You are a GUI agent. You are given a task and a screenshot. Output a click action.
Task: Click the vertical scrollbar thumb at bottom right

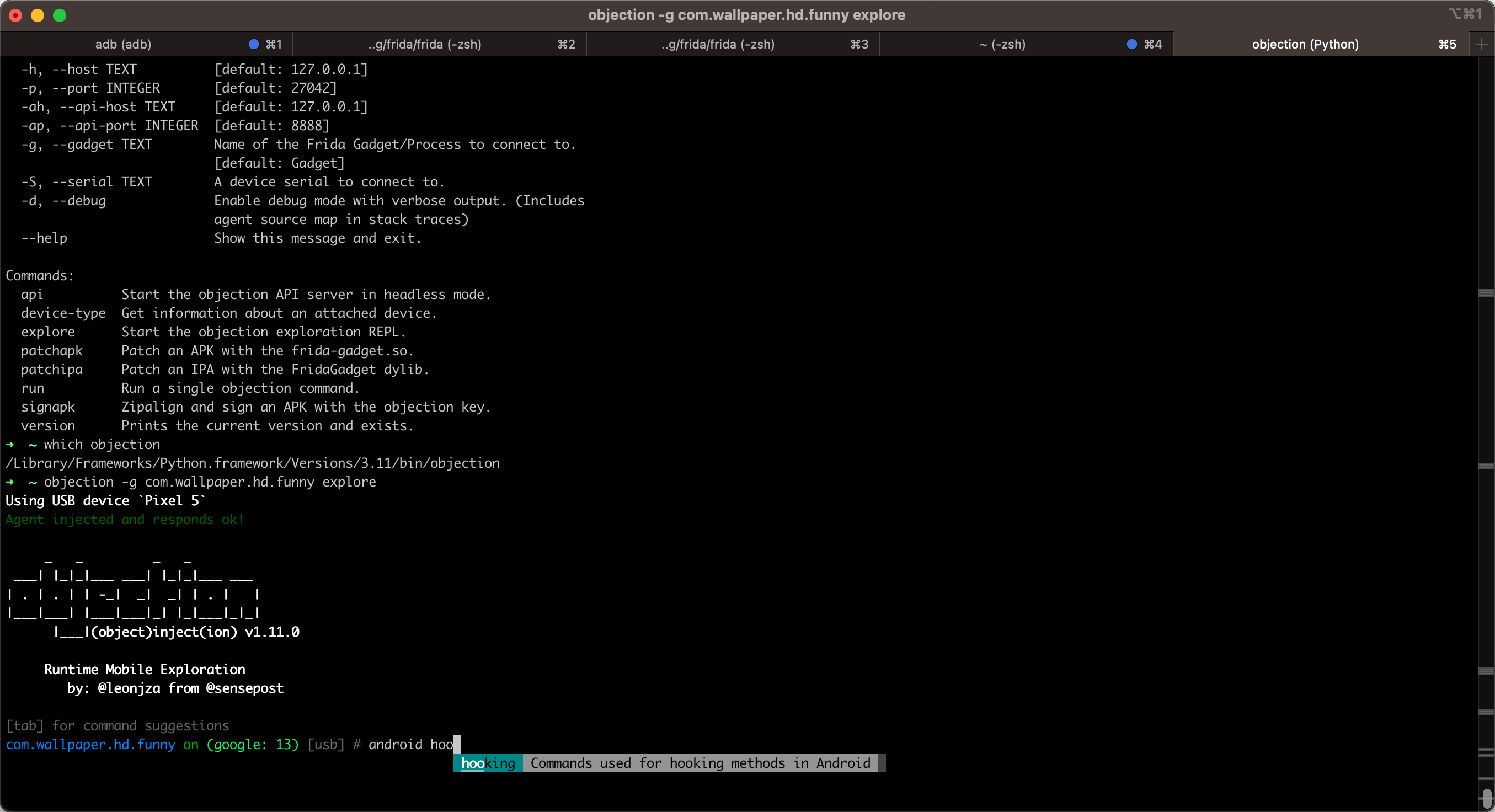point(1486,798)
